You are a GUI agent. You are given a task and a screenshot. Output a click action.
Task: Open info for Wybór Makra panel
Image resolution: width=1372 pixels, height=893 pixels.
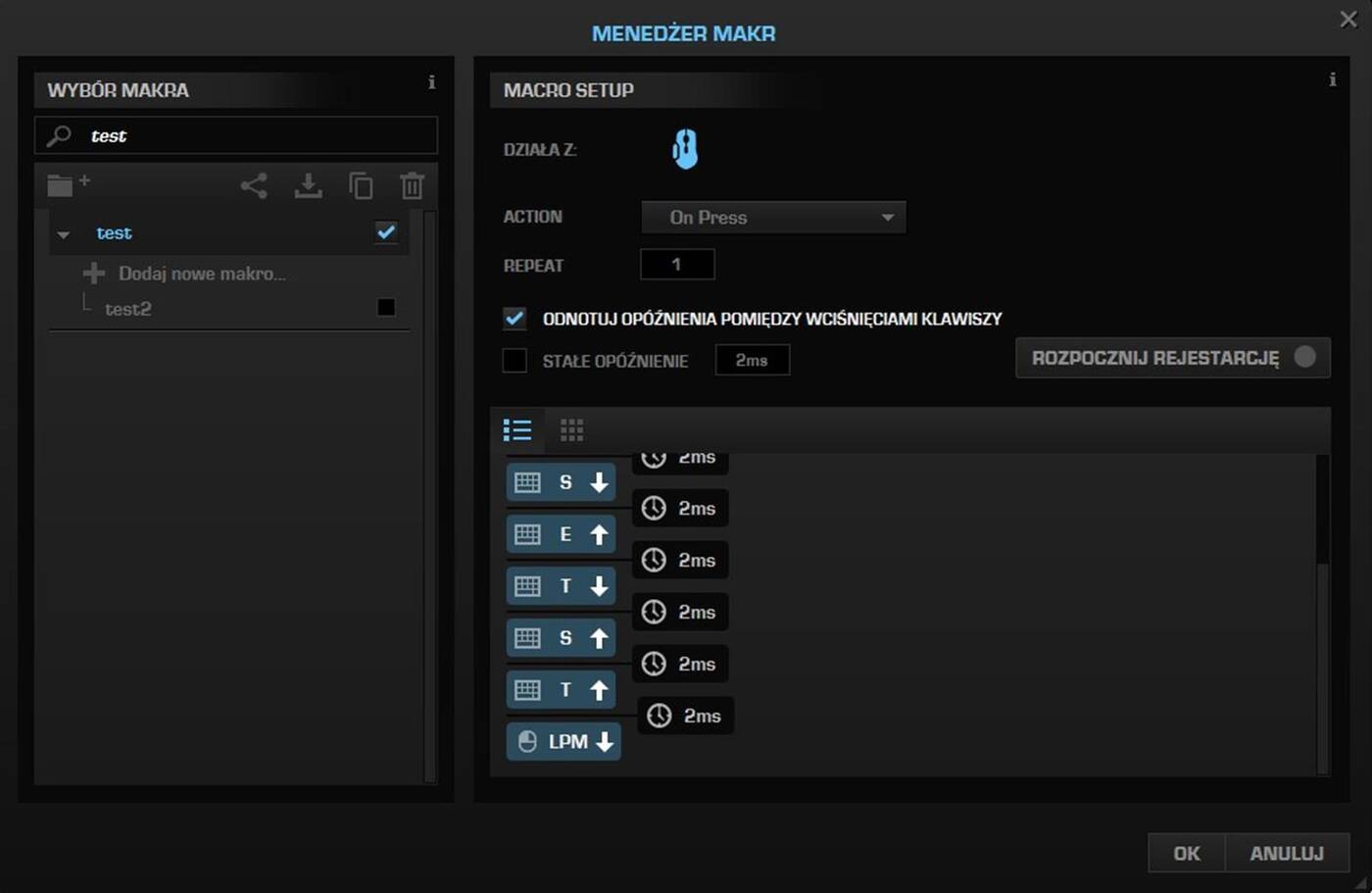click(431, 82)
